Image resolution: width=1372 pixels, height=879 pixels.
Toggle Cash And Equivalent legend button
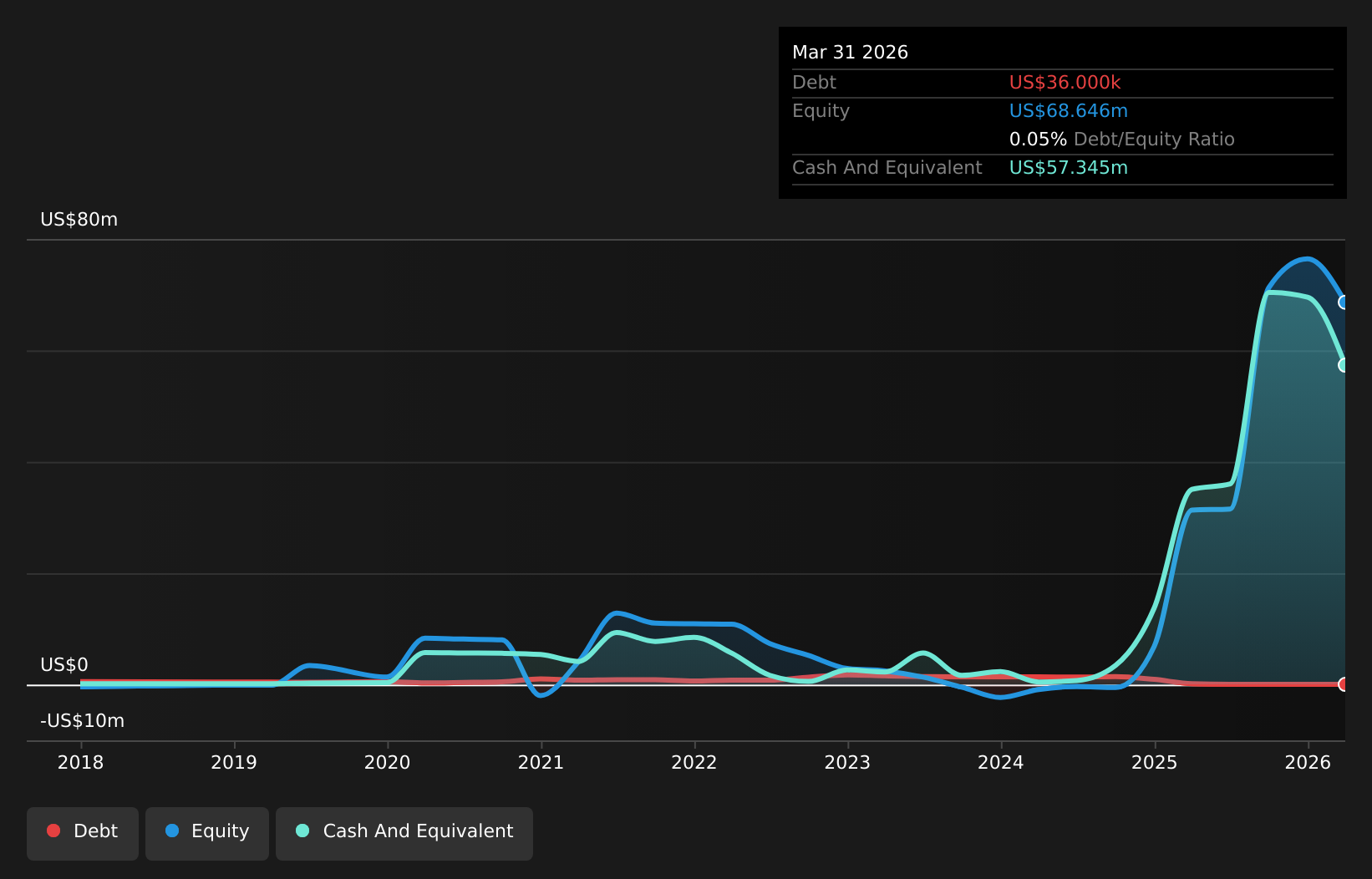404,833
